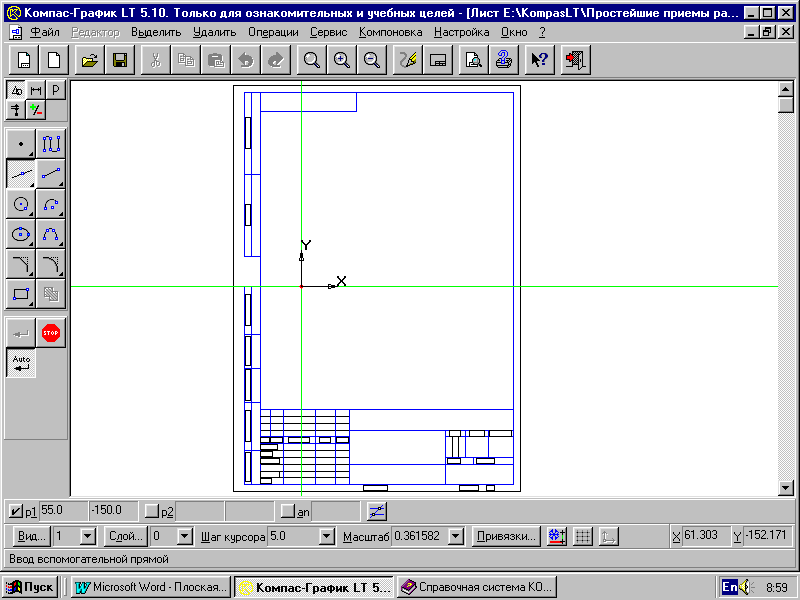The width and height of the screenshot is (800, 600).
Task: Open the Настройка menu
Action: pyautogui.click(x=461, y=33)
